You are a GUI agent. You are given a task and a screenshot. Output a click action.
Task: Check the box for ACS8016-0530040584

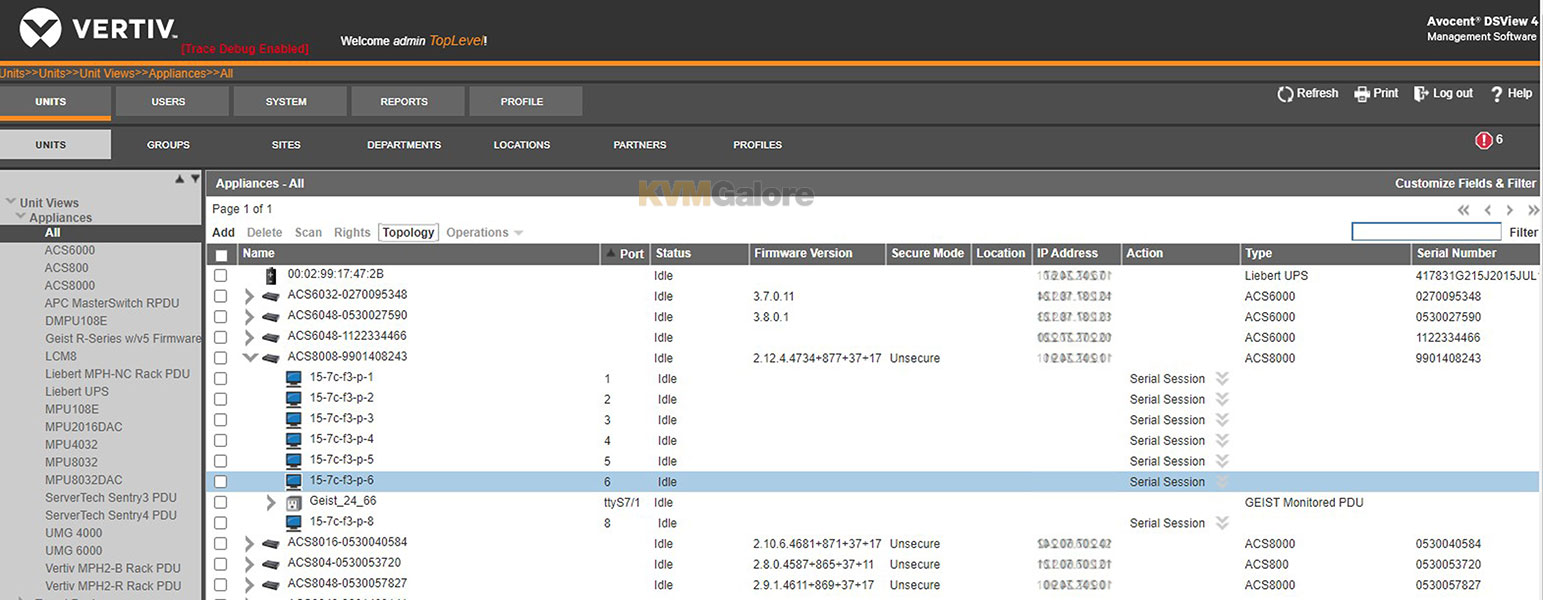pyautogui.click(x=221, y=544)
